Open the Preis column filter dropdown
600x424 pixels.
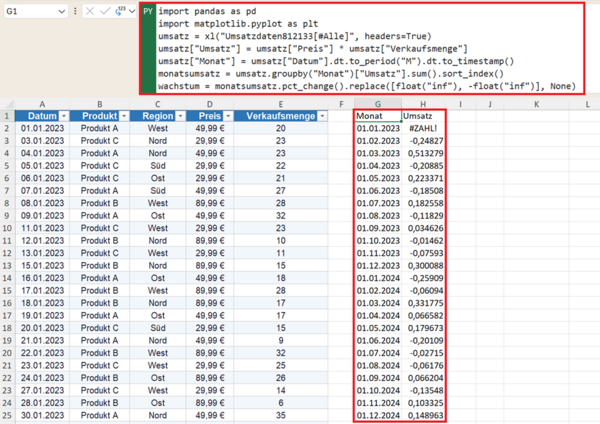(x=228, y=116)
